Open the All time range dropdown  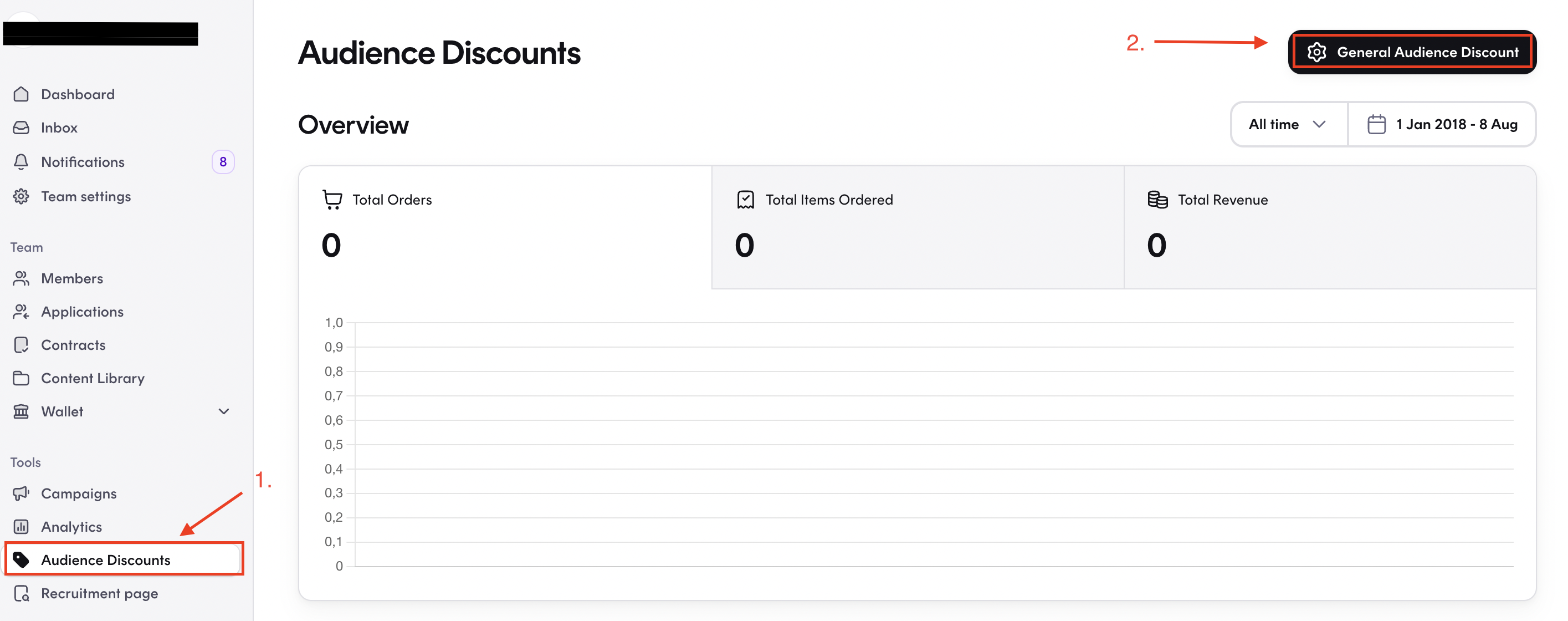coord(1289,124)
